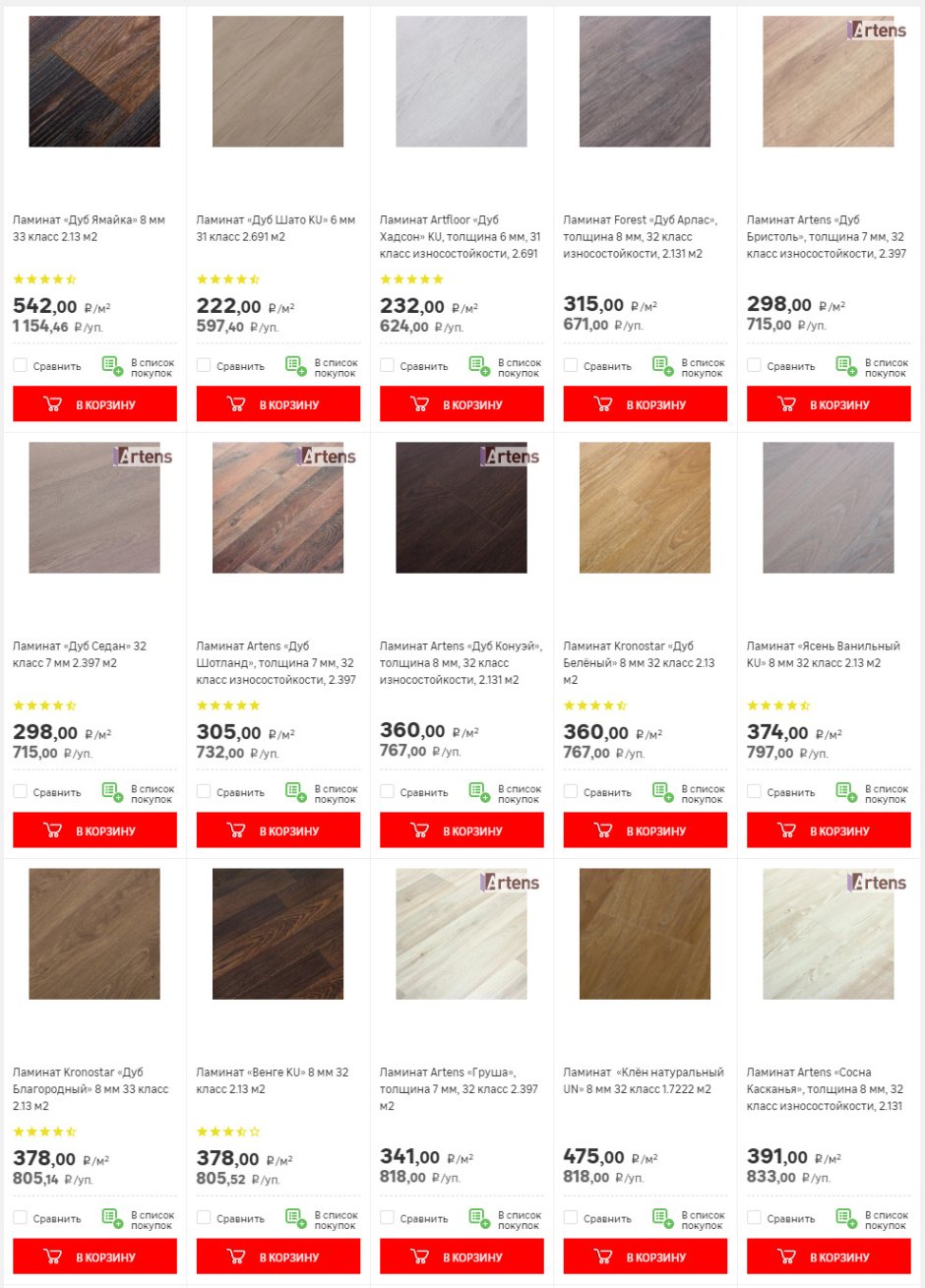Screen dimensions: 925x1288
Task: Click shopping list icon for «Дуб Седан»
Action: click(x=112, y=792)
